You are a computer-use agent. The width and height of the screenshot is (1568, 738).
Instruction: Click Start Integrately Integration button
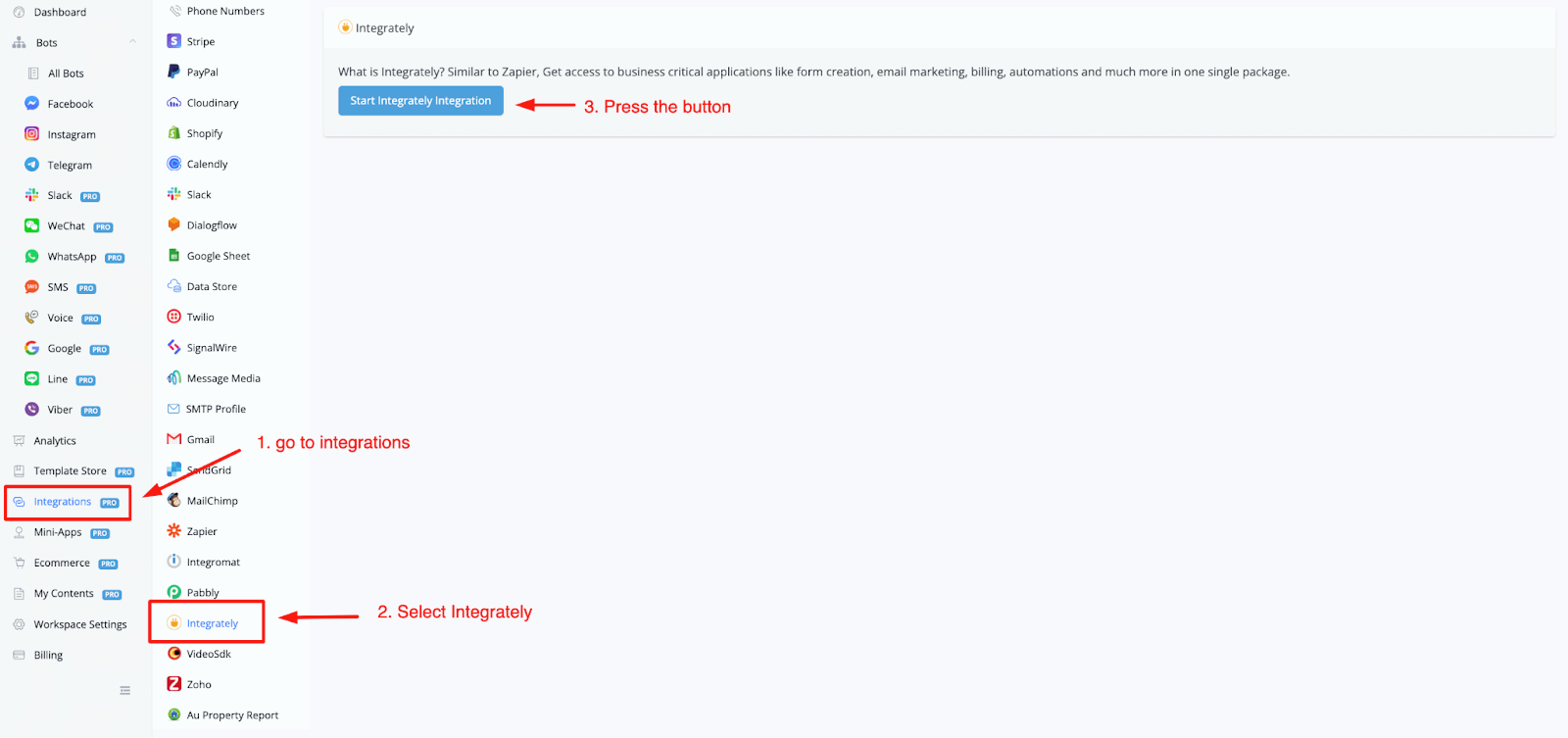tap(420, 101)
